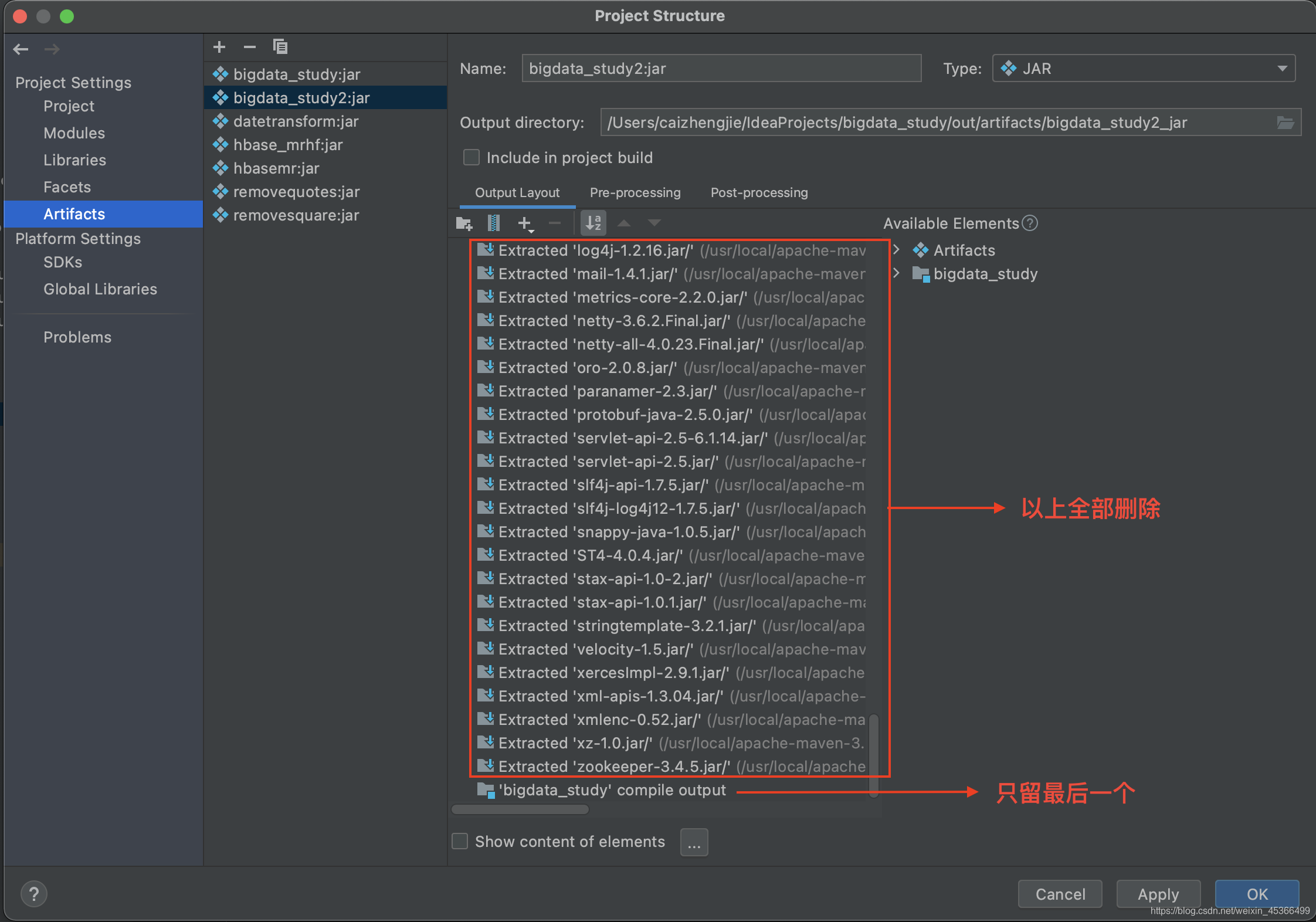This screenshot has height=922, width=1316.
Task: Expand bigdata_study node in Available Elements
Action: point(896,274)
